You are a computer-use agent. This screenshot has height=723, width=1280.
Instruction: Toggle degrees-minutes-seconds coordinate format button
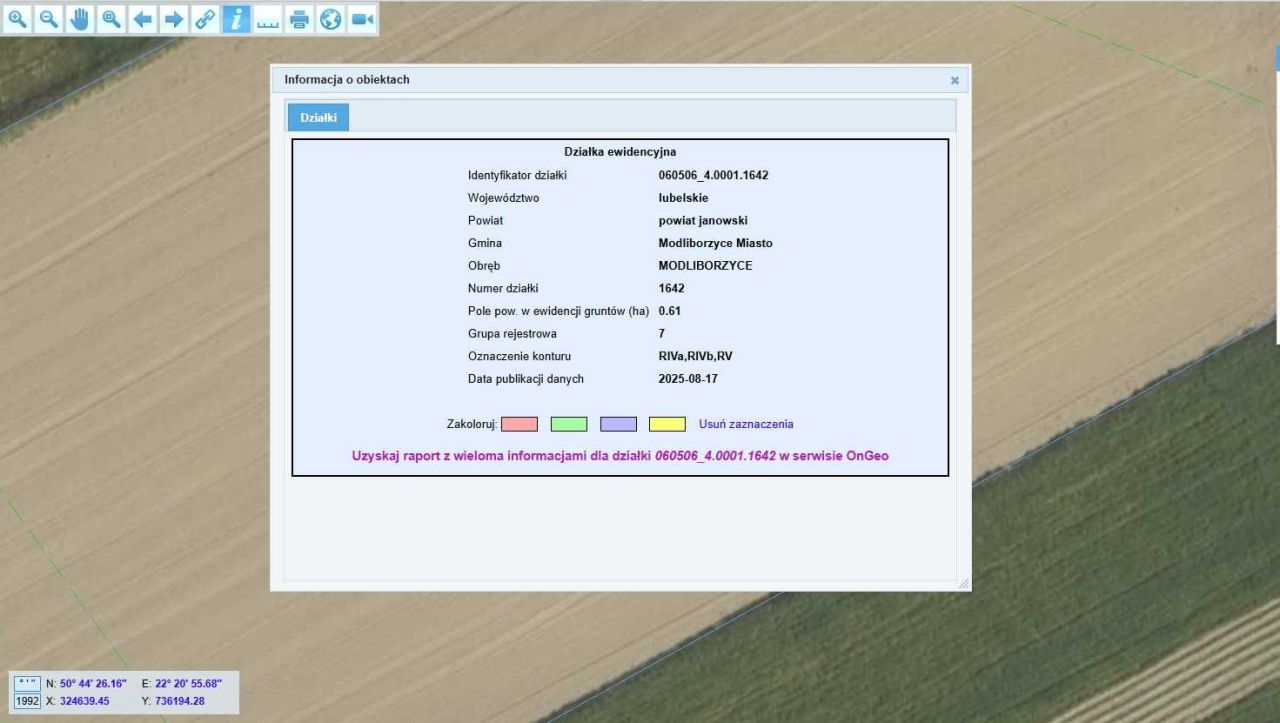click(x=27, y=683)
